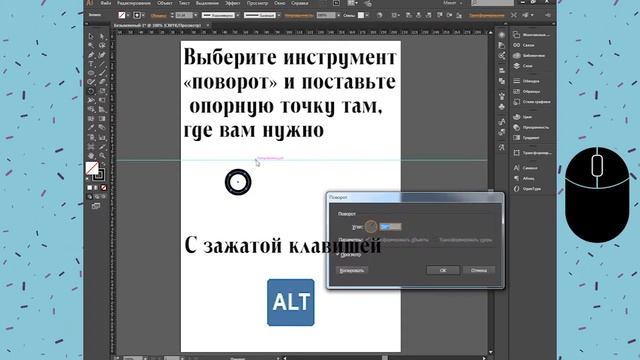Open the Стиль graphic style dropdown

pos(367,15)
